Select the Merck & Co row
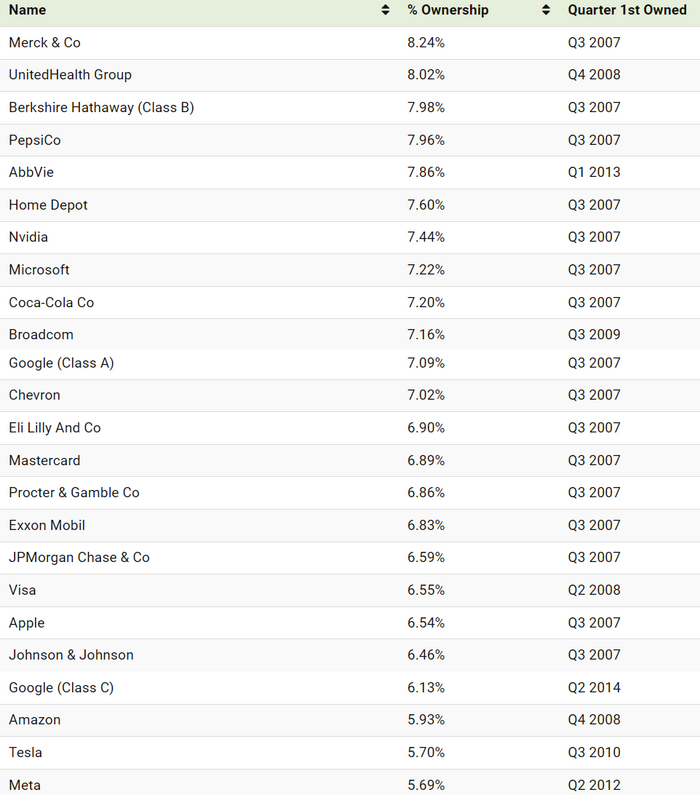This screenshot has height=795, width=700. pos(45,43)
